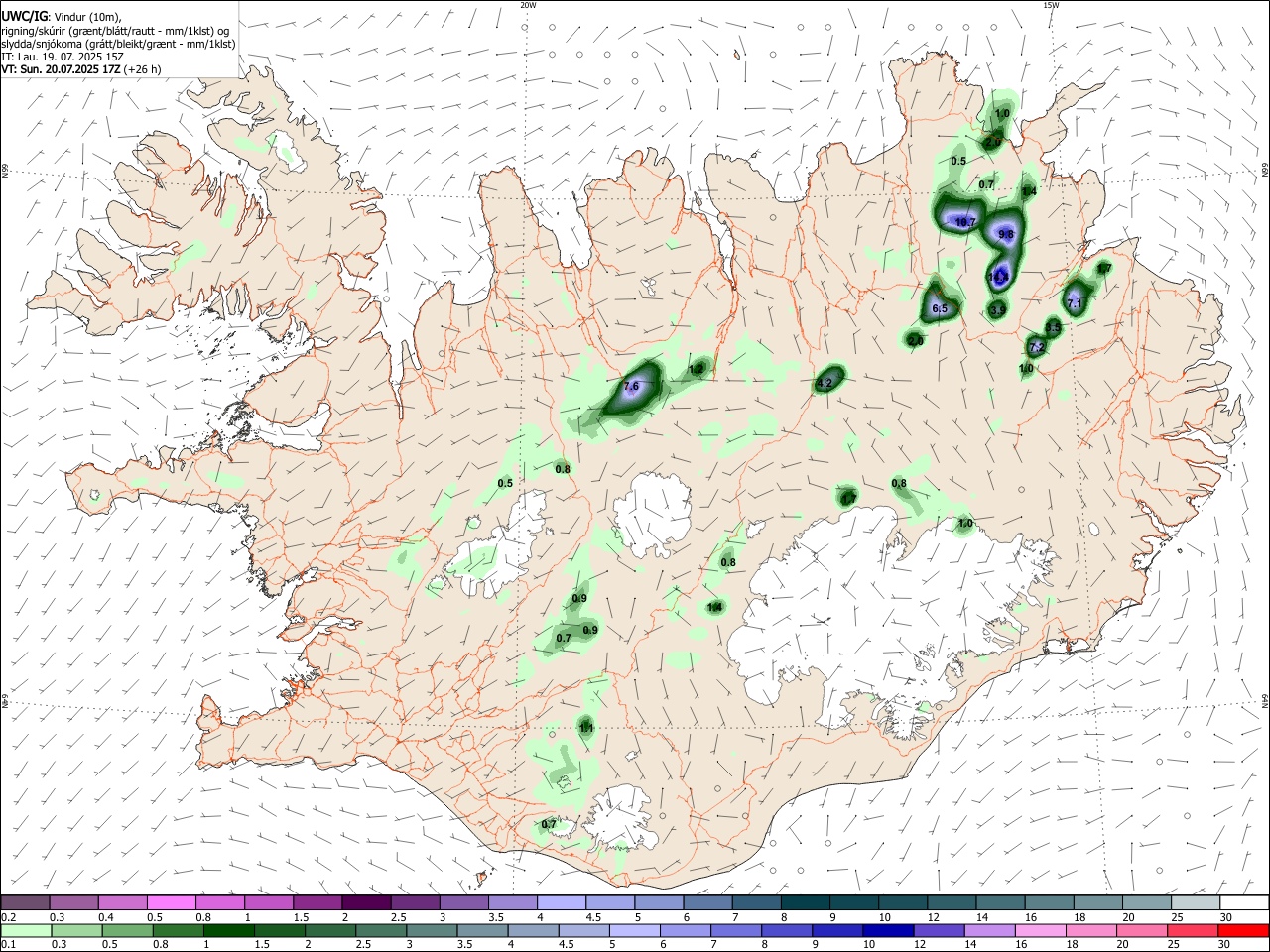Click the 9.8 rainfall value
The width and height of the screenshot is (1270, 952).
coord(1006,234)
